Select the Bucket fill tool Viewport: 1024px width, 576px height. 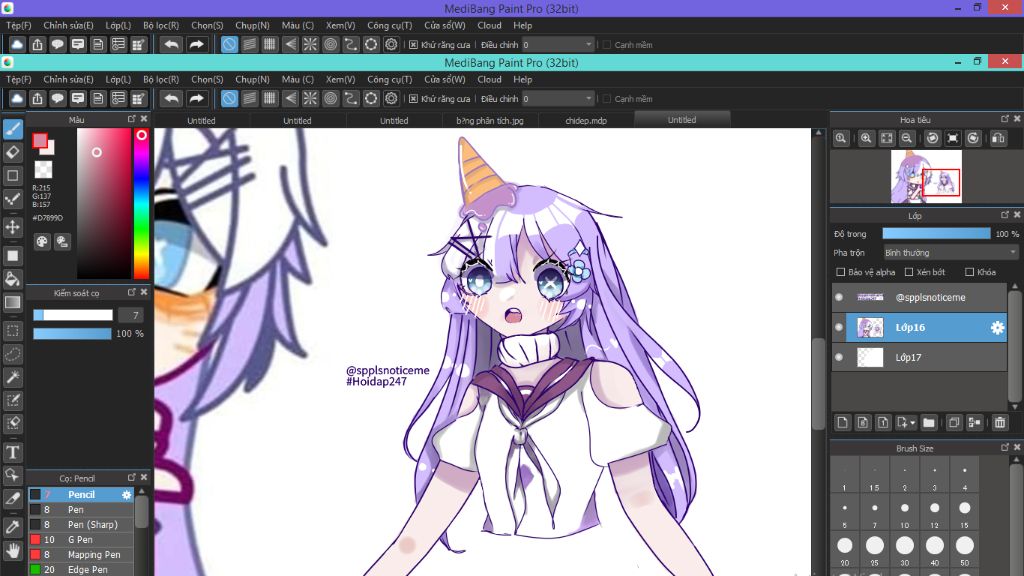12,279
